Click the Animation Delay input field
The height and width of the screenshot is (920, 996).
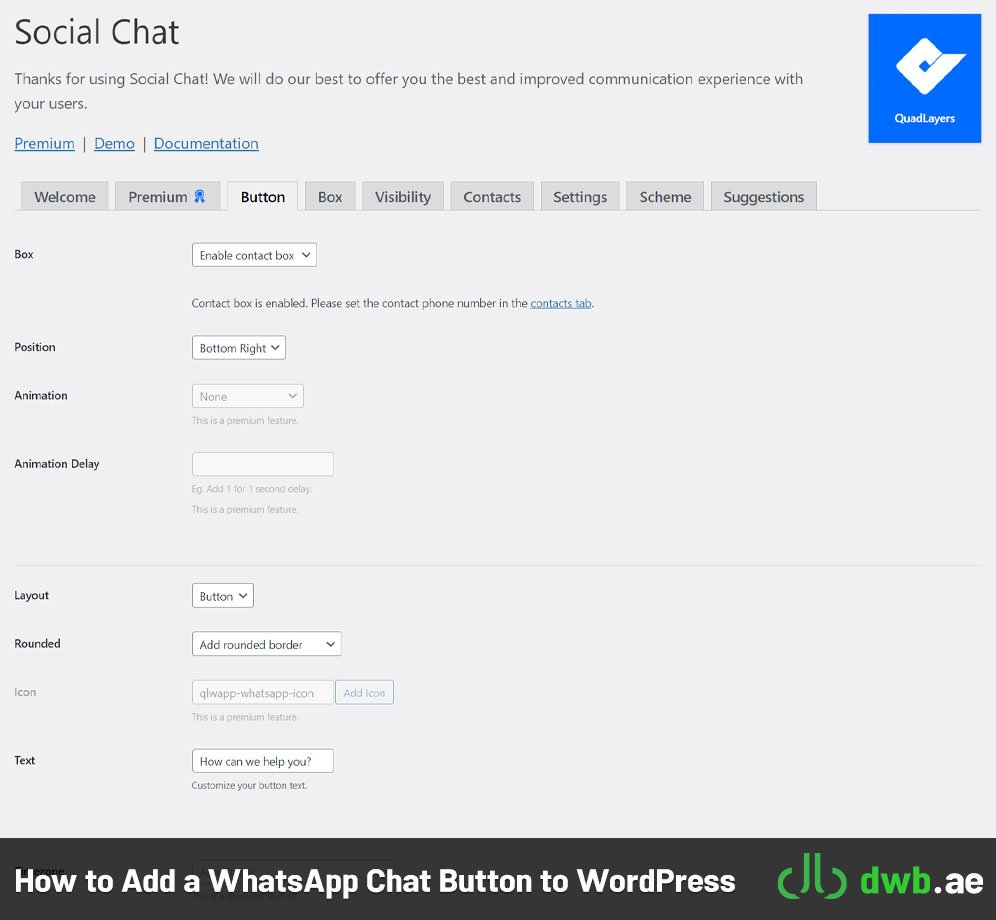click(x=262, y=464)
